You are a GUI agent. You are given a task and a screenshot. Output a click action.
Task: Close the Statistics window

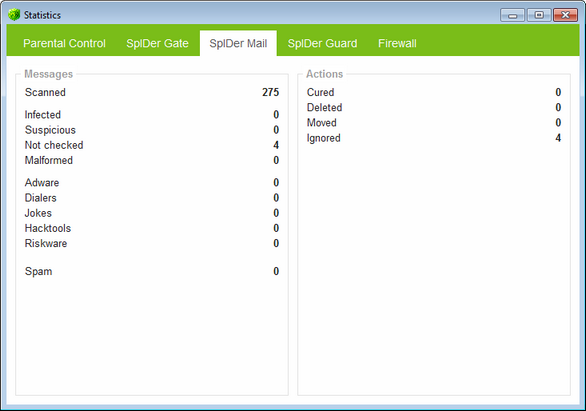(x=565, y=15)
